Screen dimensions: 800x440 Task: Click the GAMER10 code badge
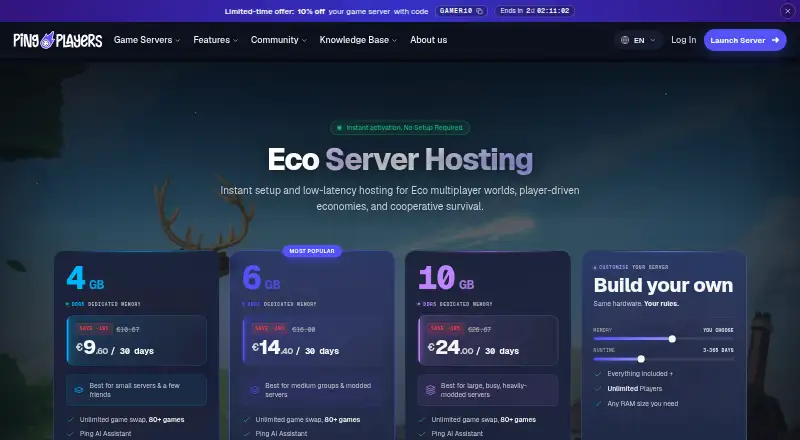click(x=461, y=11)
